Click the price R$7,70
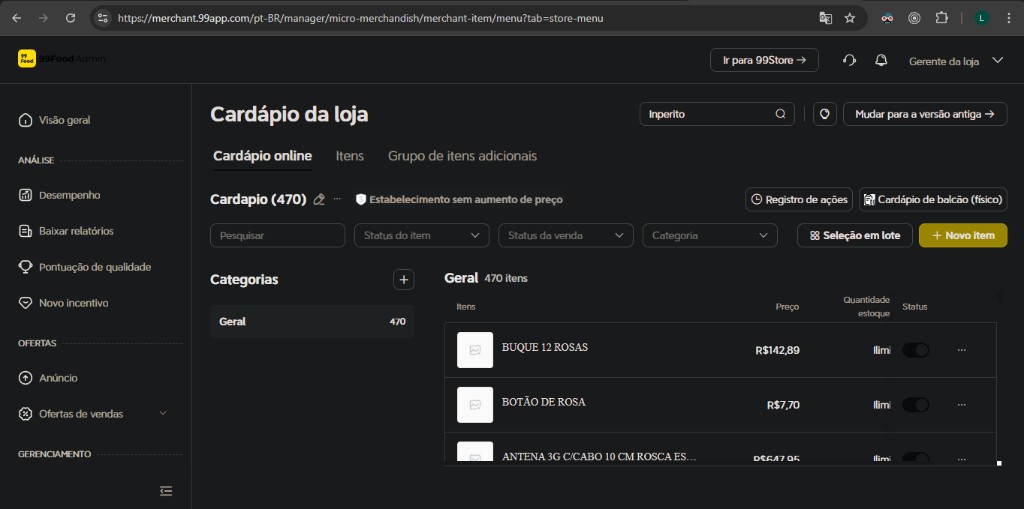The width and height of the screenshot is (1024, 509). [x=783, y=405]
